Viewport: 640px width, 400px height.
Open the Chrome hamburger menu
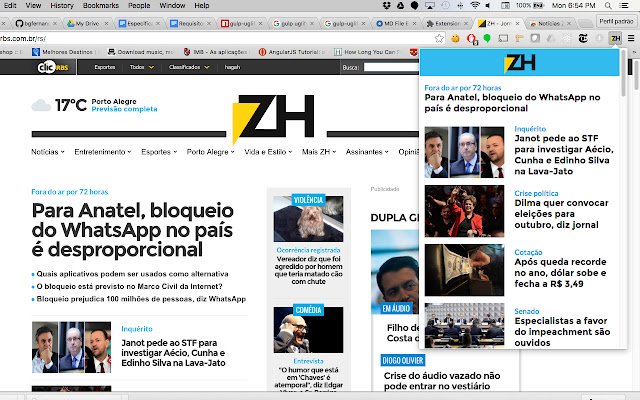point(631,38)
